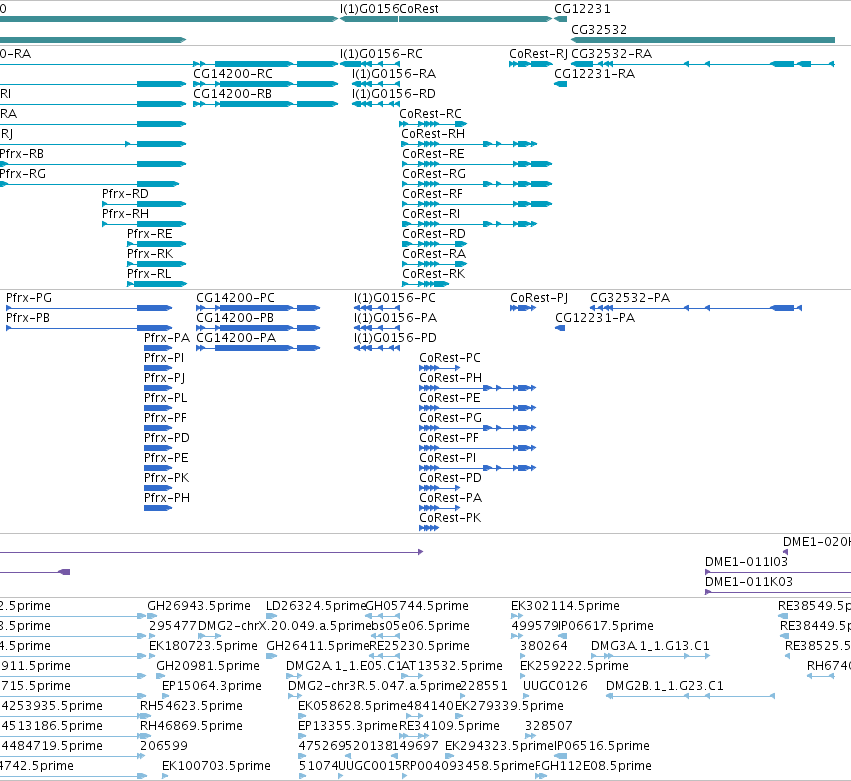
Task: Select the CG12231 gene label
Action: point(582,9)
